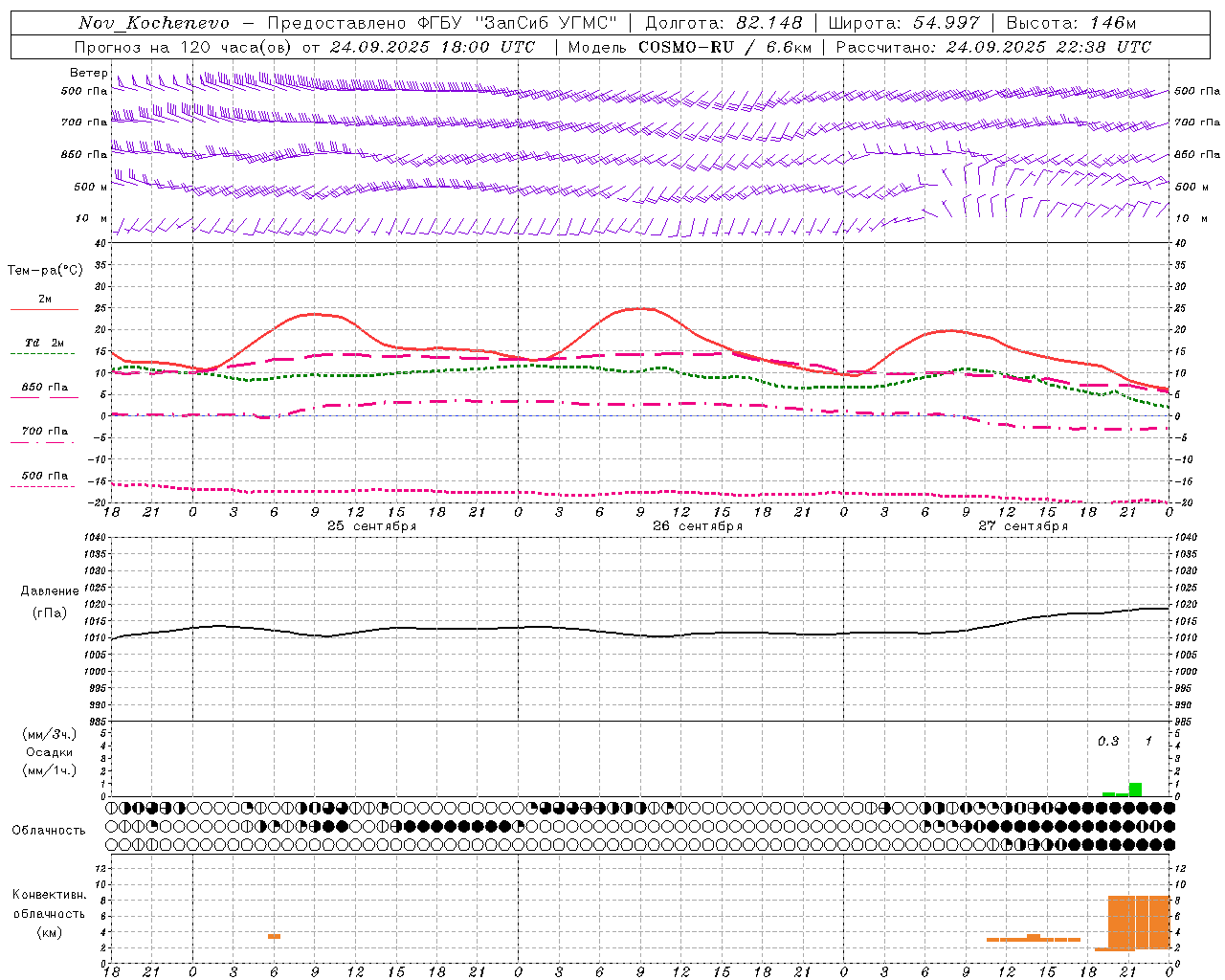The width and height of the screenshot is (1225, 980).
Task: Click the precipitation value 0.3
Action: [1108, 742]
